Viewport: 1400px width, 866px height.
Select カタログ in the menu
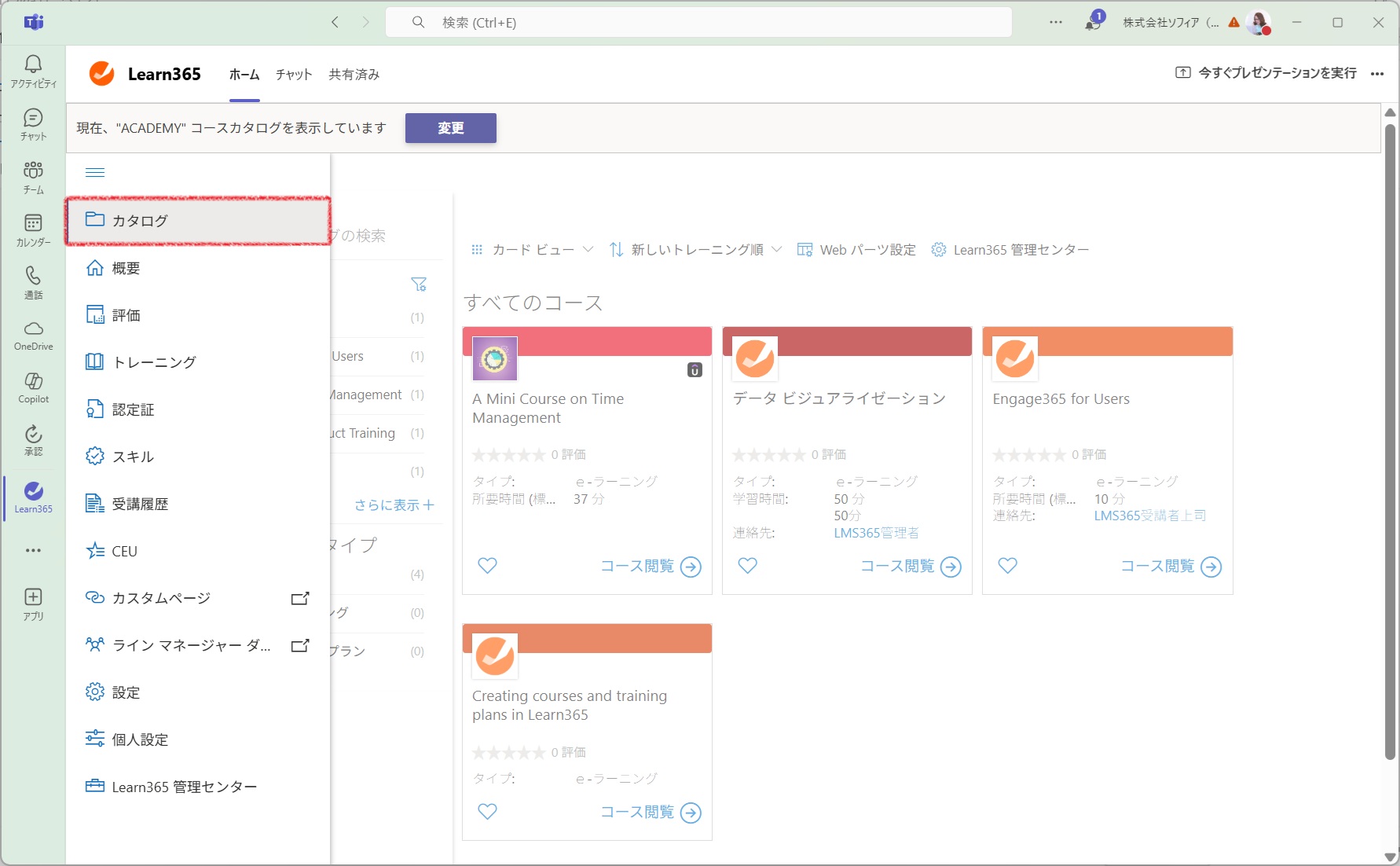(197, 221)
